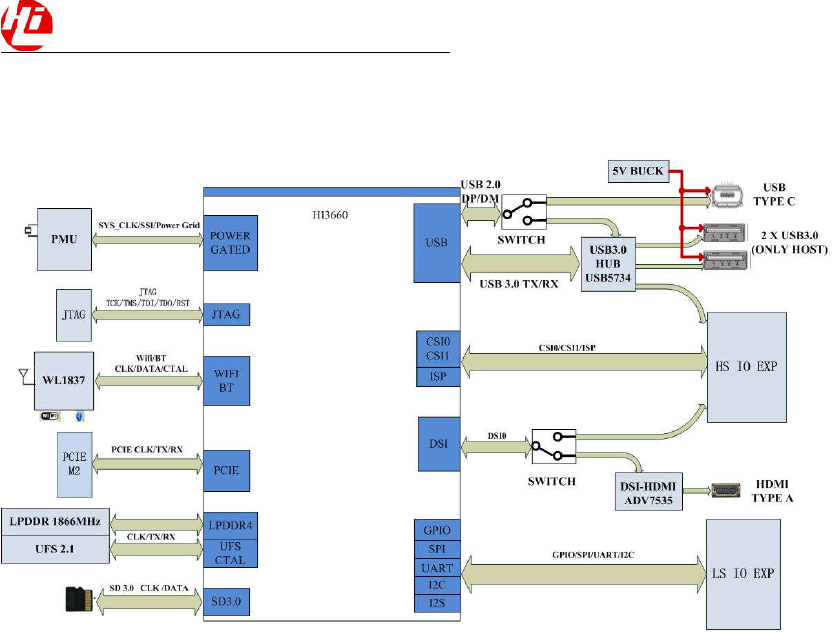Screen dimensions: 832x632
Task: Select the CSI0 CSI1 block
Action: coord(438,349)
